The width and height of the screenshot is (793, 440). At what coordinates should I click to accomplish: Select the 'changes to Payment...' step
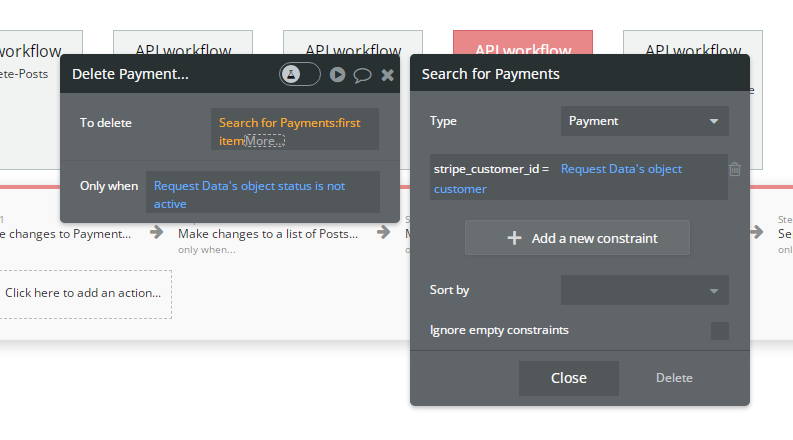(66, 234)
